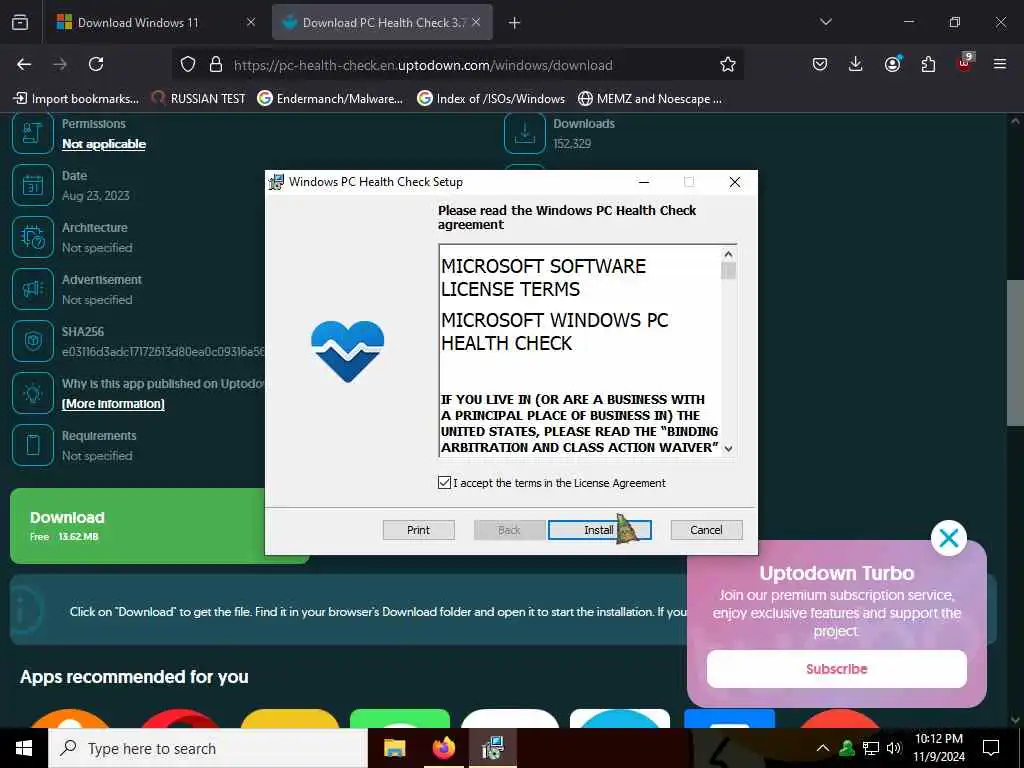
Task: Click the Advertisement megaphone icon
Action: point(33,289)
